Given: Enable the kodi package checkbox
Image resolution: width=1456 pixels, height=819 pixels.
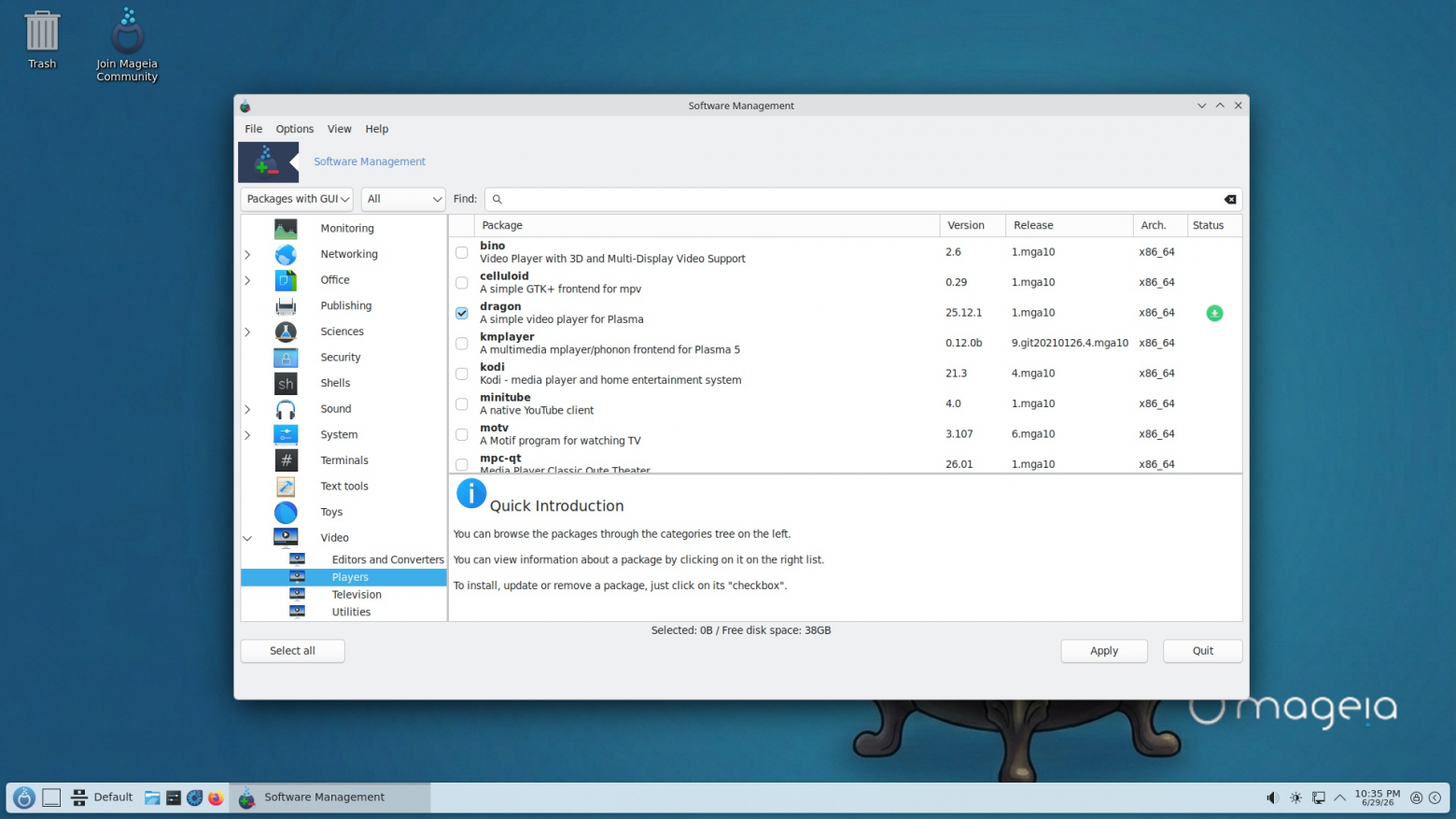Looking at the screenshot, I should [462, 374].
